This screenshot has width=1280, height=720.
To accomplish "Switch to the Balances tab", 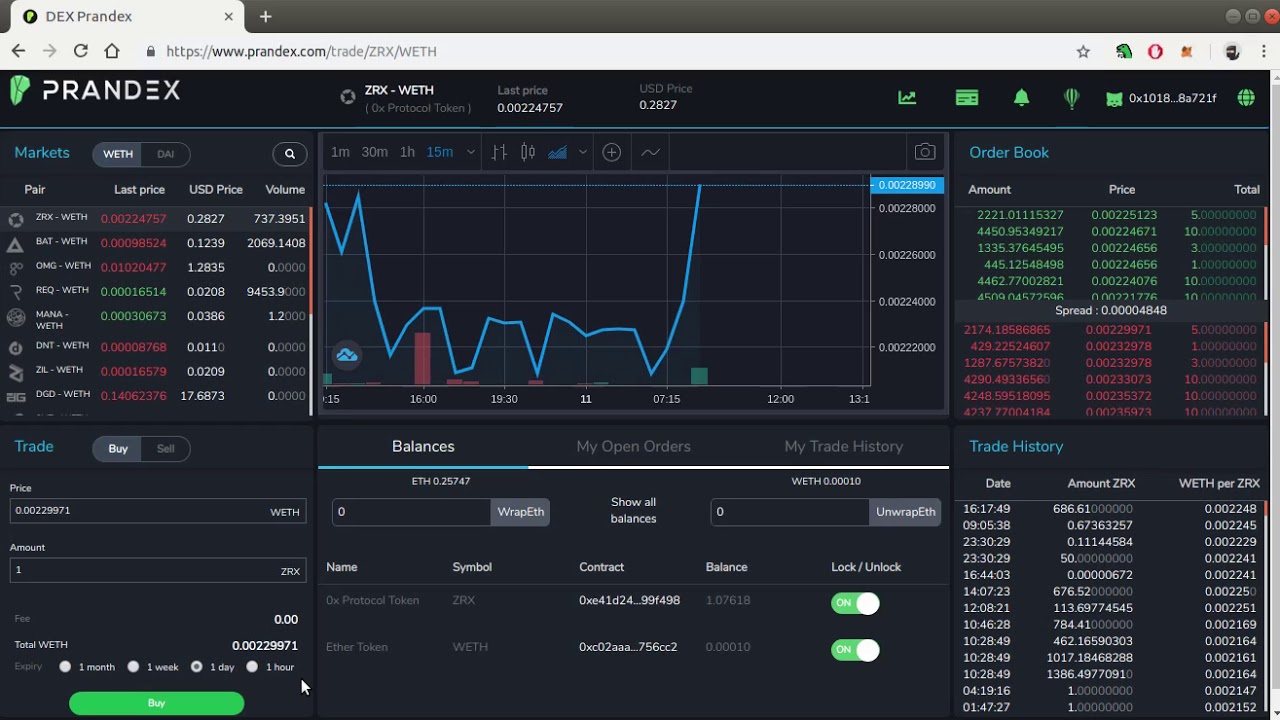I will pos(423,447).
